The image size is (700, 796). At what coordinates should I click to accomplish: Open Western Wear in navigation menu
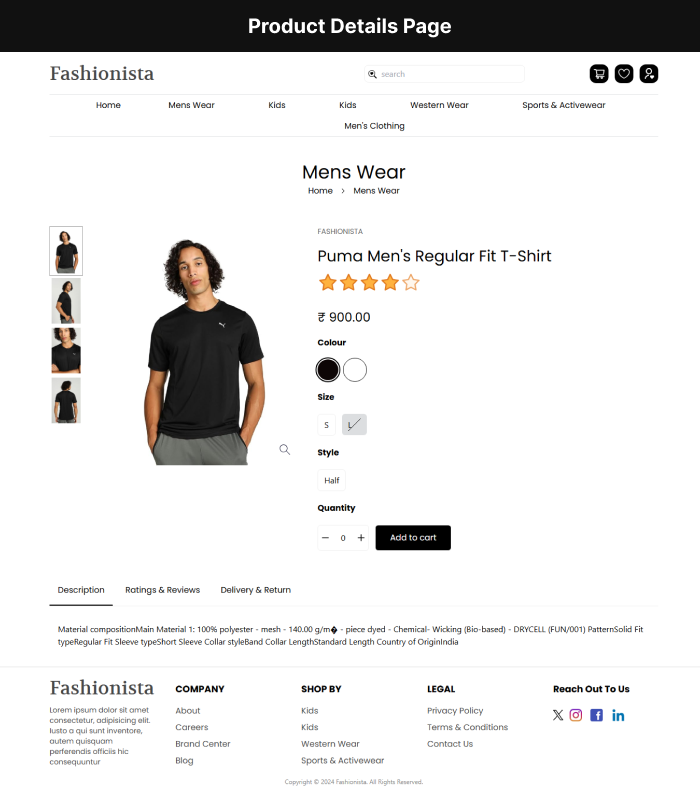pyautogui.click(x=439, y=105)
